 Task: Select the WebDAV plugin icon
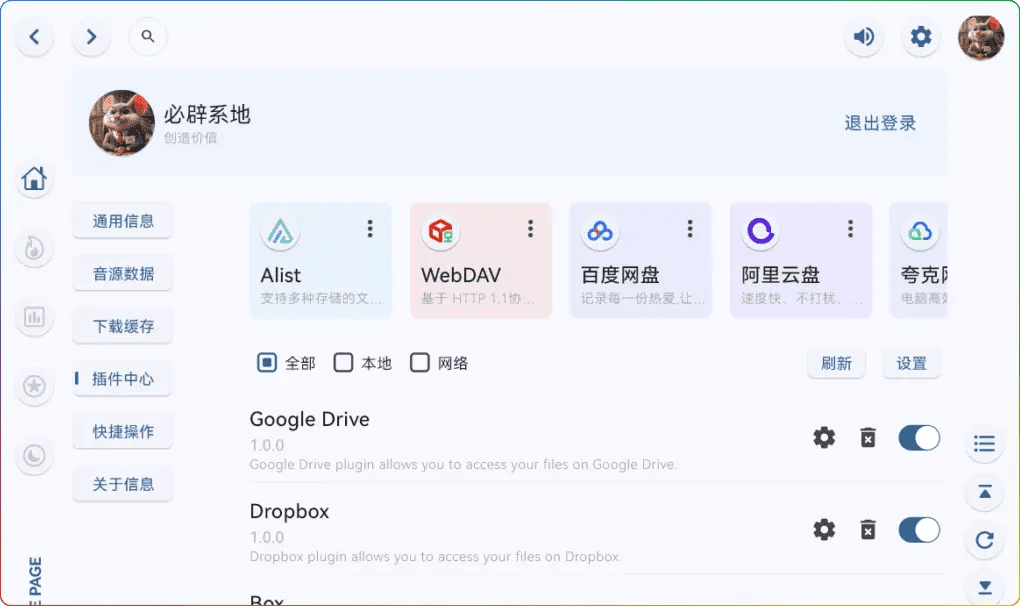[x=440, y=232]
